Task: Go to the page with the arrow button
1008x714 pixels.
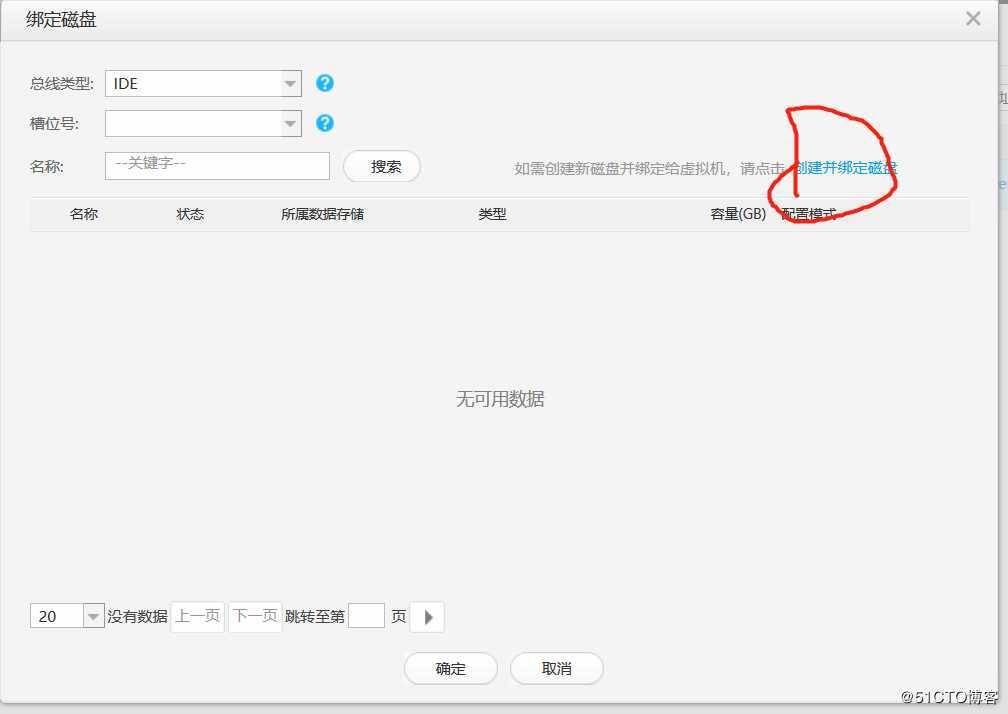Action: (x=428, y=617)
